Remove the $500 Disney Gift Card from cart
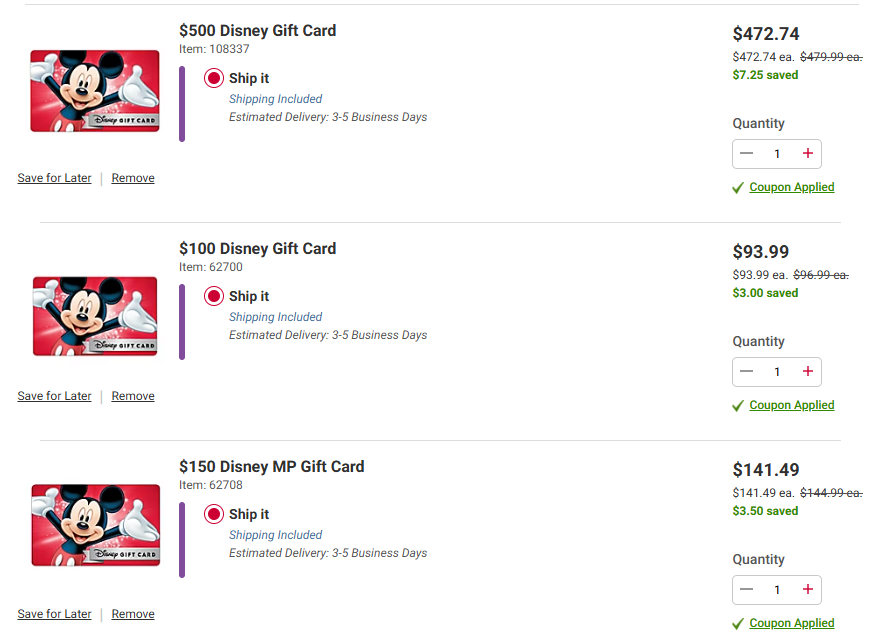The height and width of the screenshot is (637, 879). point(133,178)
